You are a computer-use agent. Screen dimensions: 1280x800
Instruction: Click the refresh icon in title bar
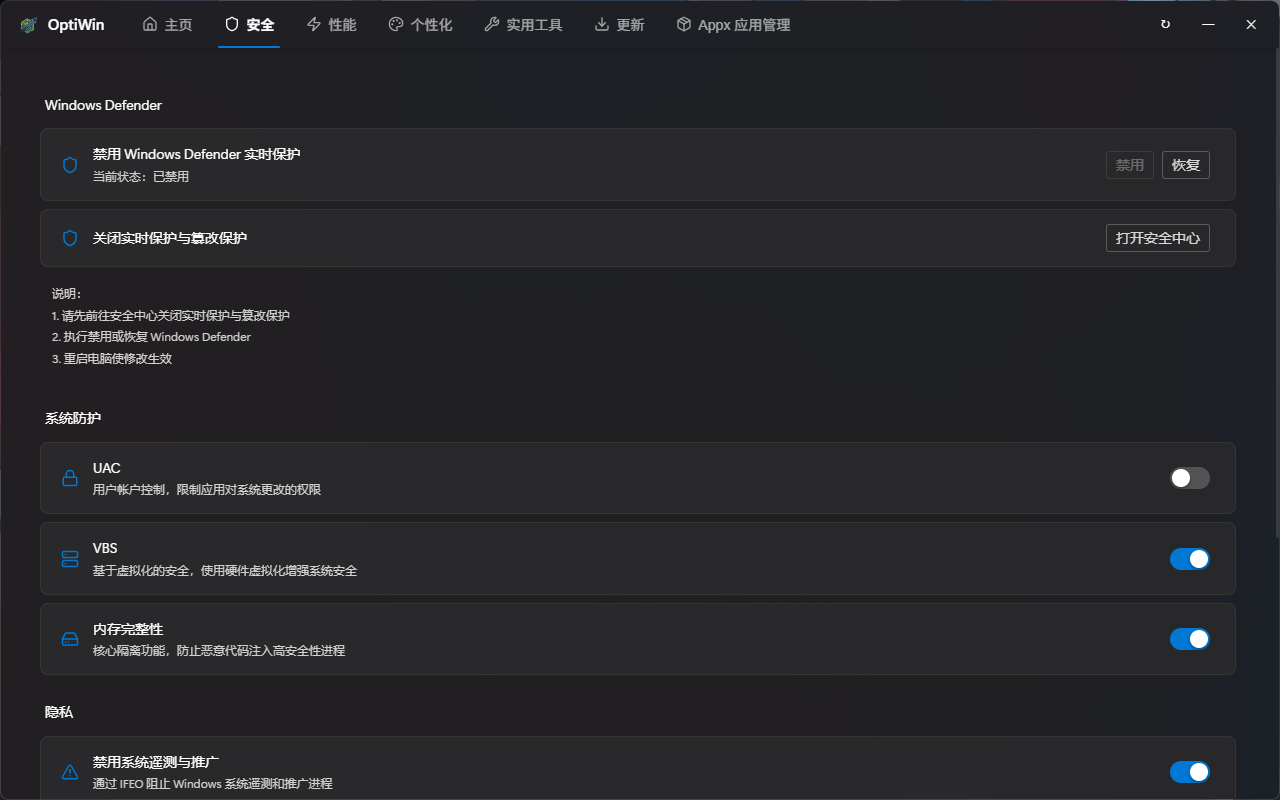(1165, 25)
